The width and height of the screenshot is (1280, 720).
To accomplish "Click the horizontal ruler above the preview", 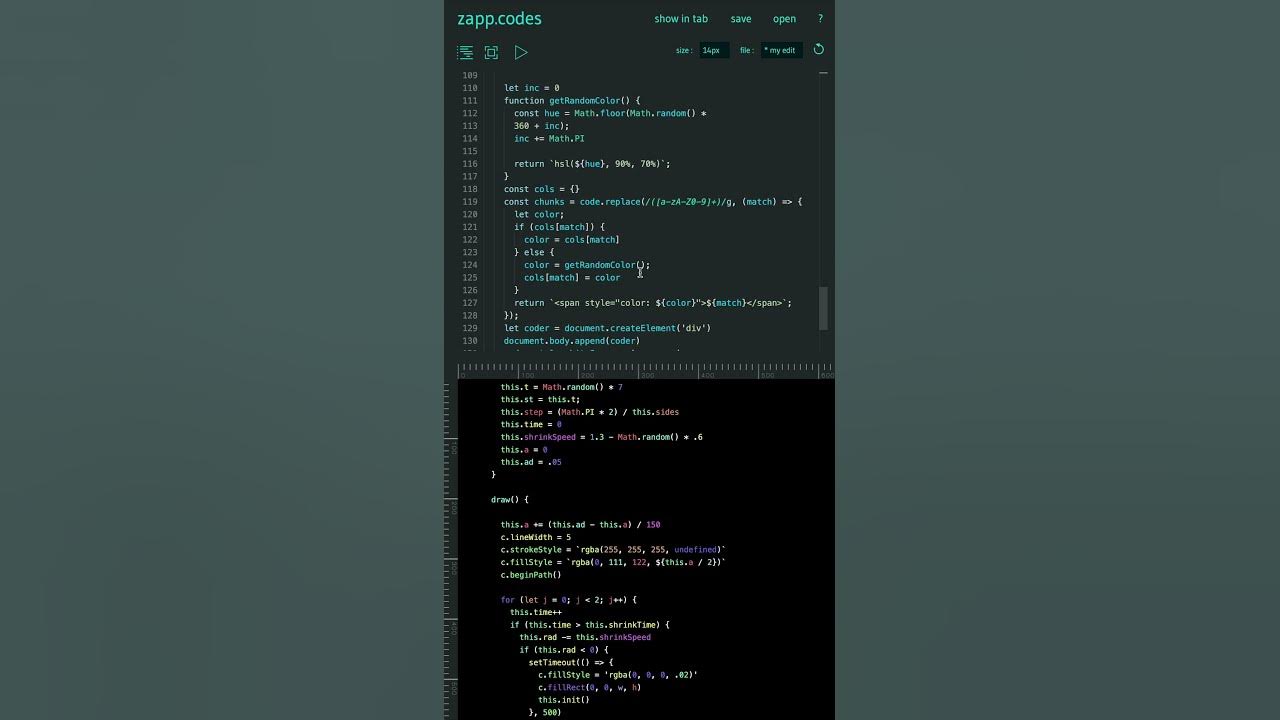I will (646, 370).
